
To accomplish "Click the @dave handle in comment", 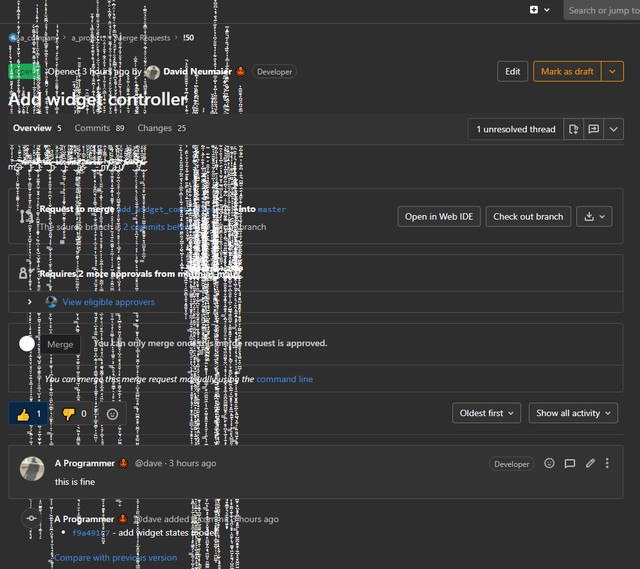I will coord(148,463).
